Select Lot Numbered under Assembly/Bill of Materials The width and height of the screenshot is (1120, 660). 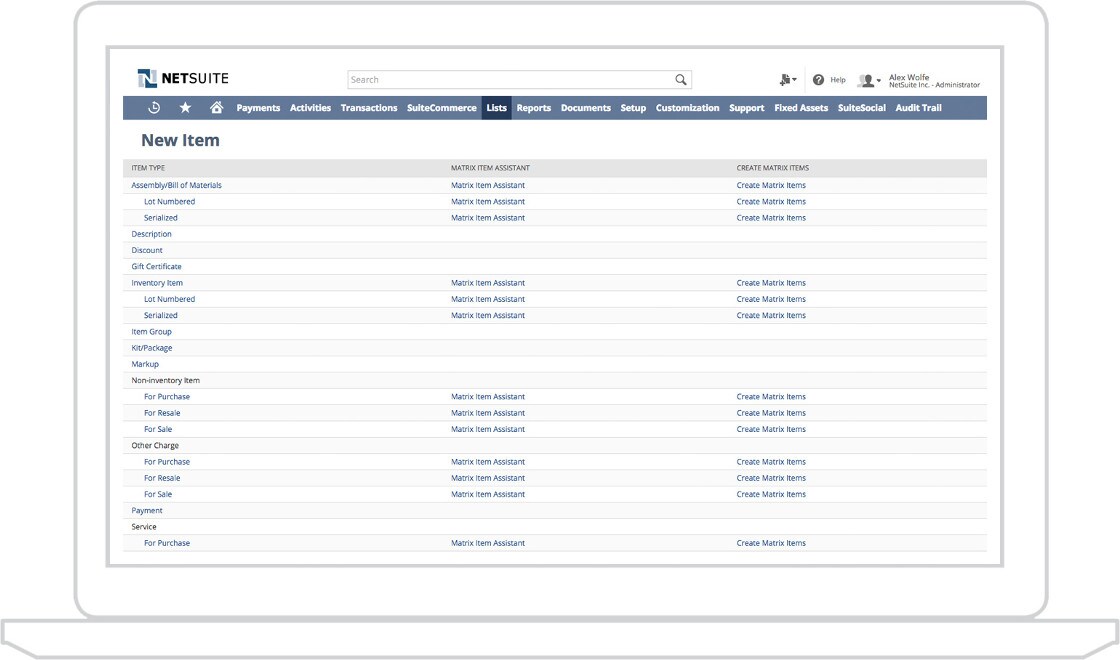[169, 201]
